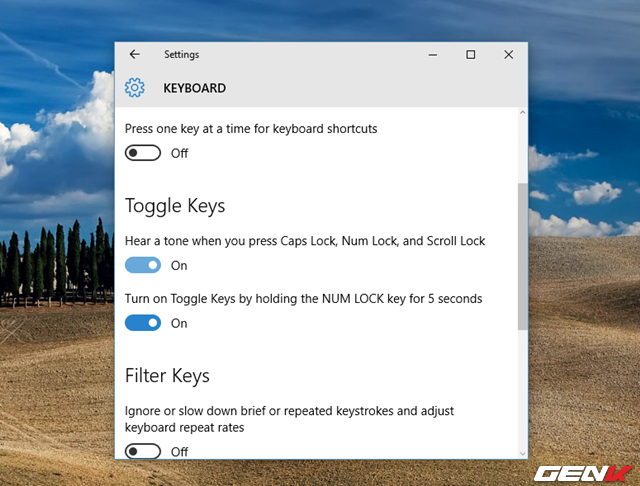This screenshot has width=640, height=486.
Task: Click the Filter Keys section heading
Action: (x=167, y=376)
